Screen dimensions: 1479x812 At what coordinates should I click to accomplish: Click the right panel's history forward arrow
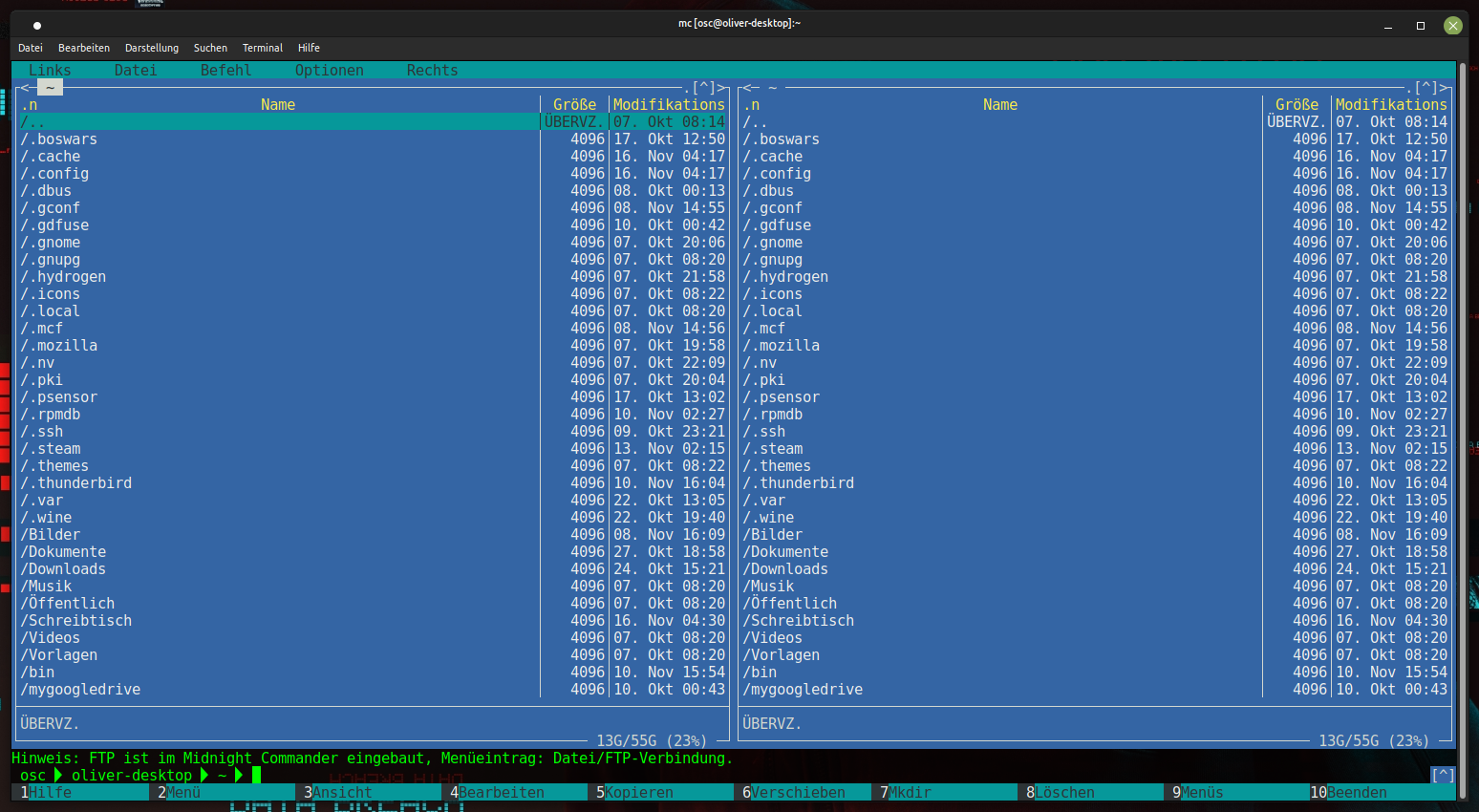1445,88
